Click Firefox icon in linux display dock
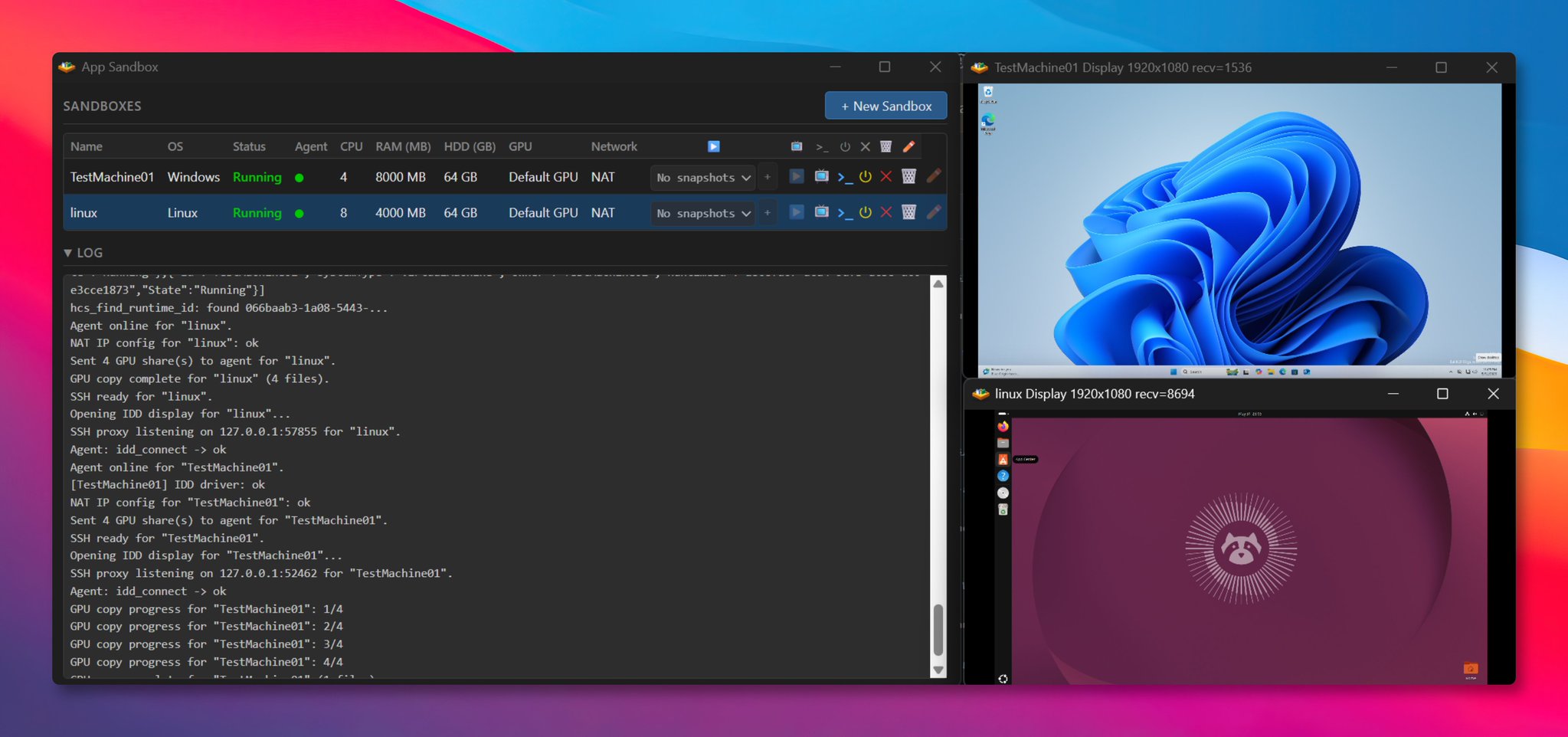This screenshot has height=737, width=1568. tap(1003, 426)
